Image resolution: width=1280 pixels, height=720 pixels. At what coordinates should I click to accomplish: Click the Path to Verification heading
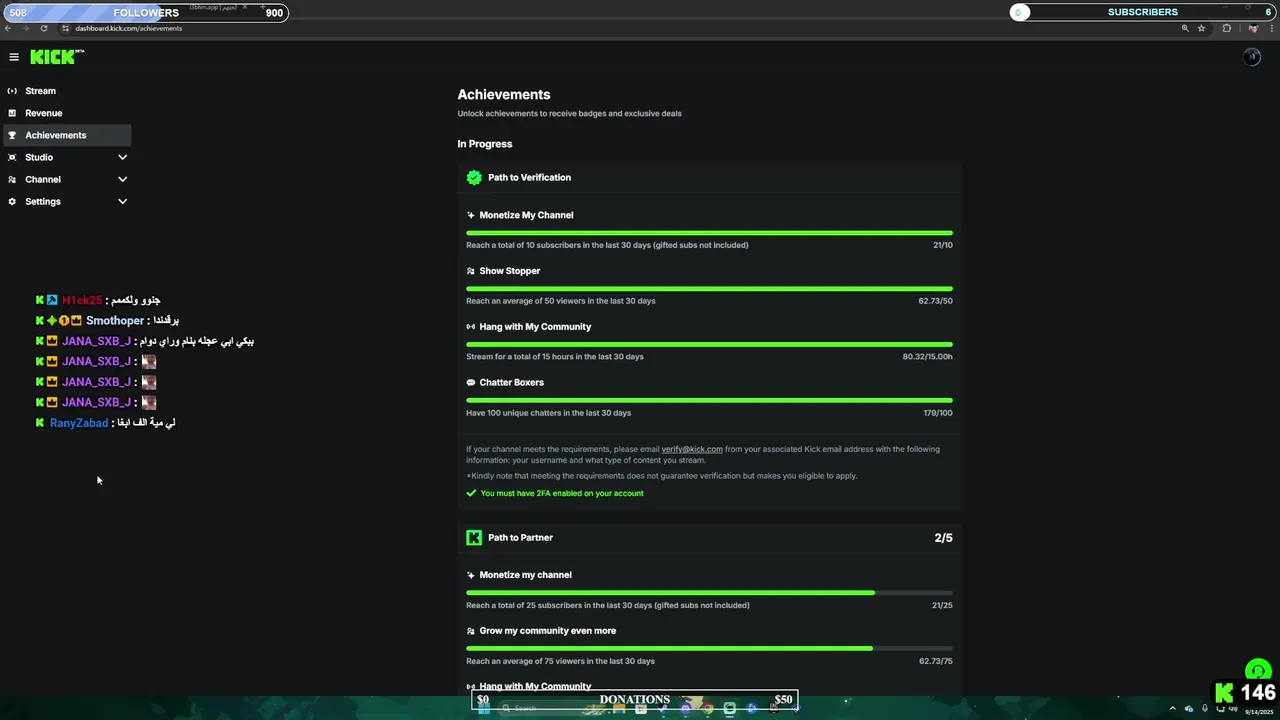529,177
